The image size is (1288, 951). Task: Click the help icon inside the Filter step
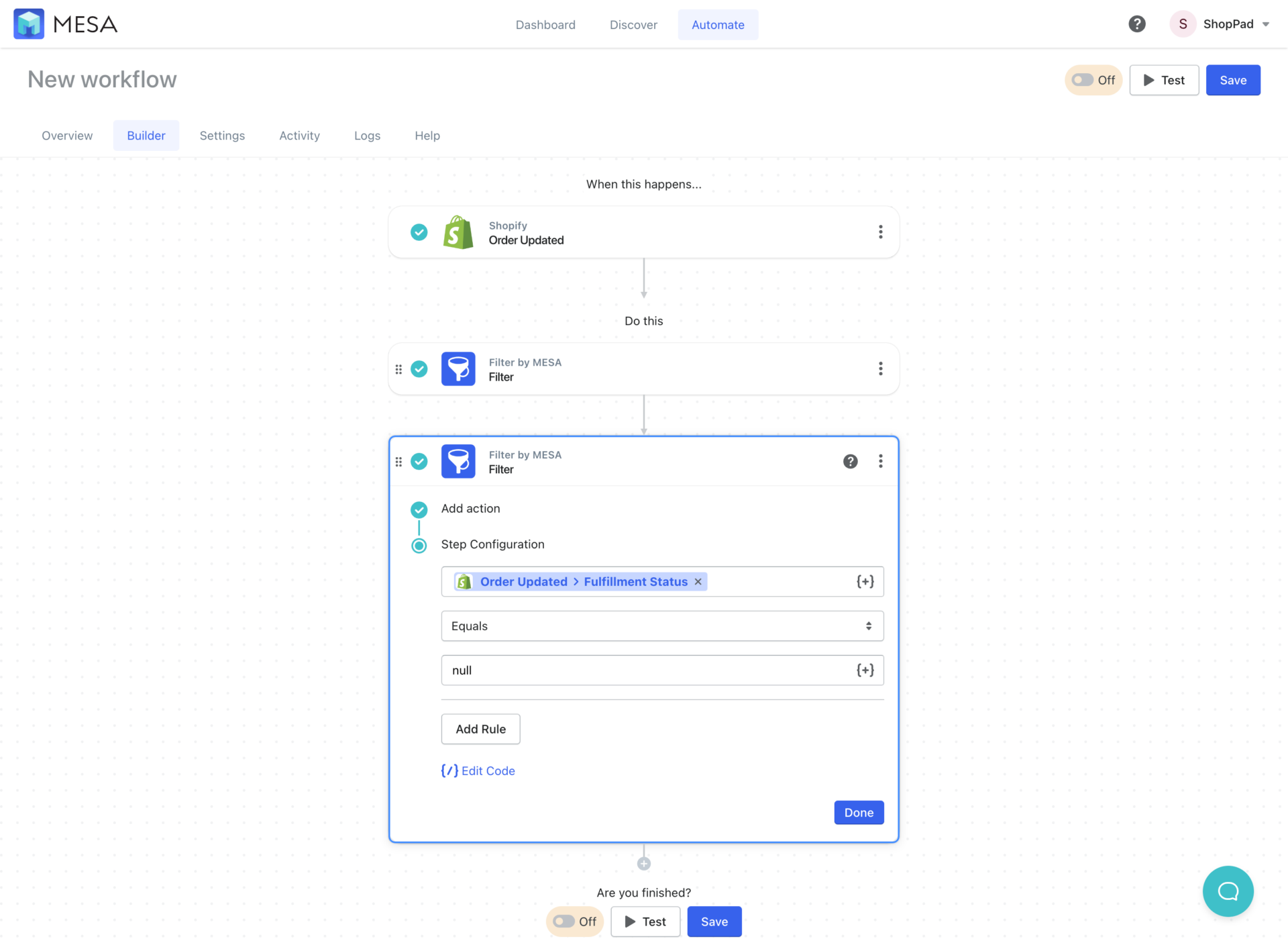click(x=850, y=461)
